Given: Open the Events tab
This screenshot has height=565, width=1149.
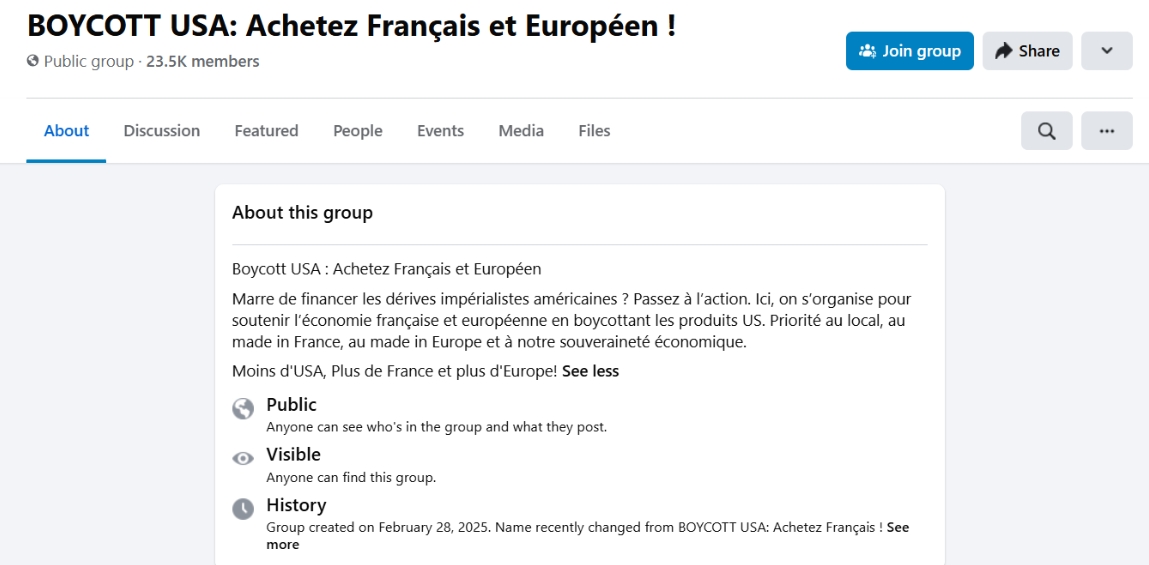Looking at the screenshot, I should [x=440, y=131].
